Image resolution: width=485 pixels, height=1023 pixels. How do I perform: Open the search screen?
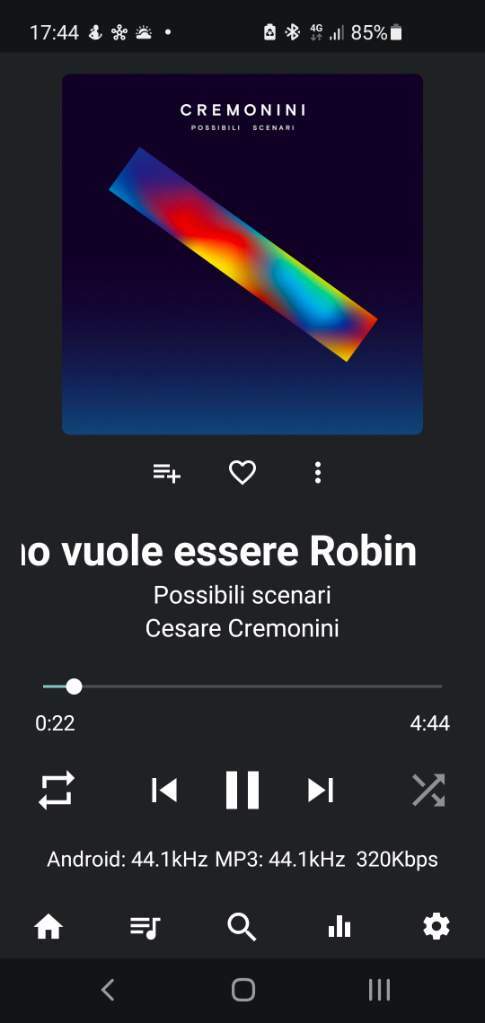point(242,926)
